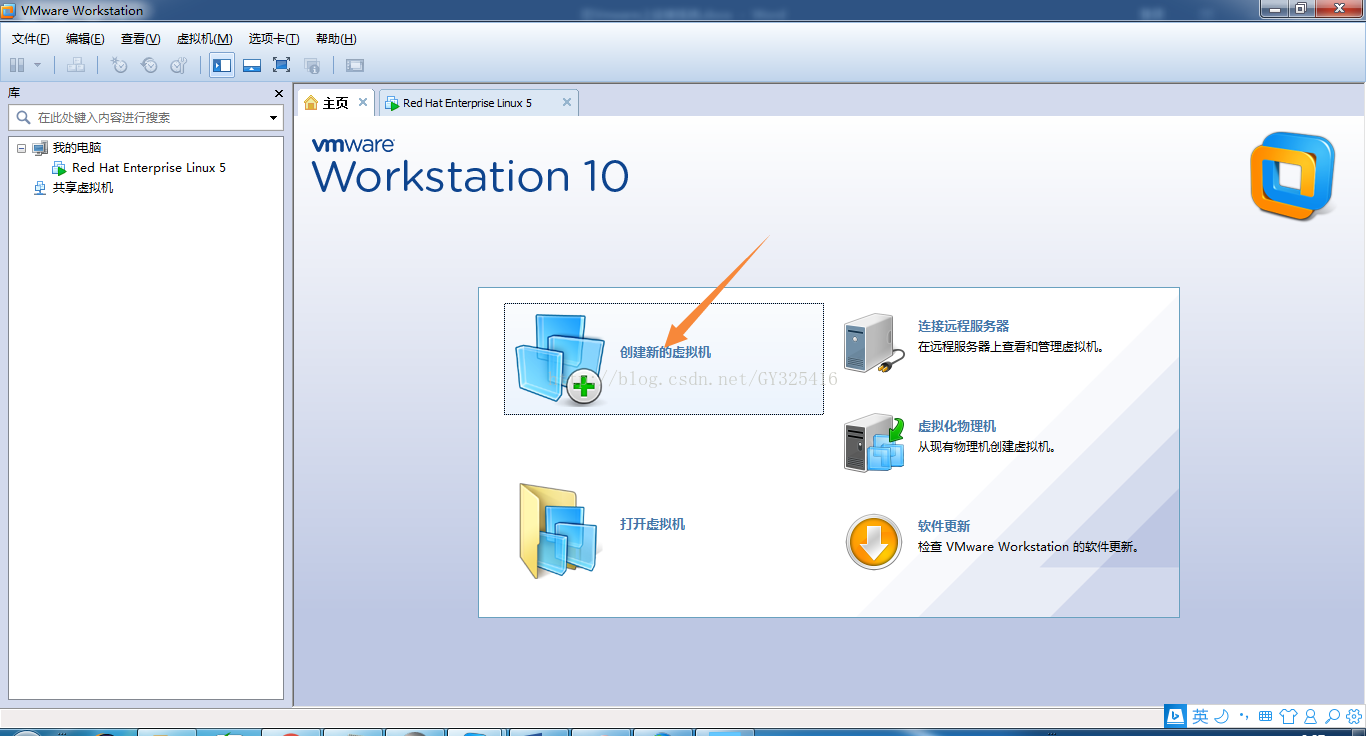Click the running VM icon beside Red Hat tree item
This screenshot has width=1366, height=736.
[59, 168]
